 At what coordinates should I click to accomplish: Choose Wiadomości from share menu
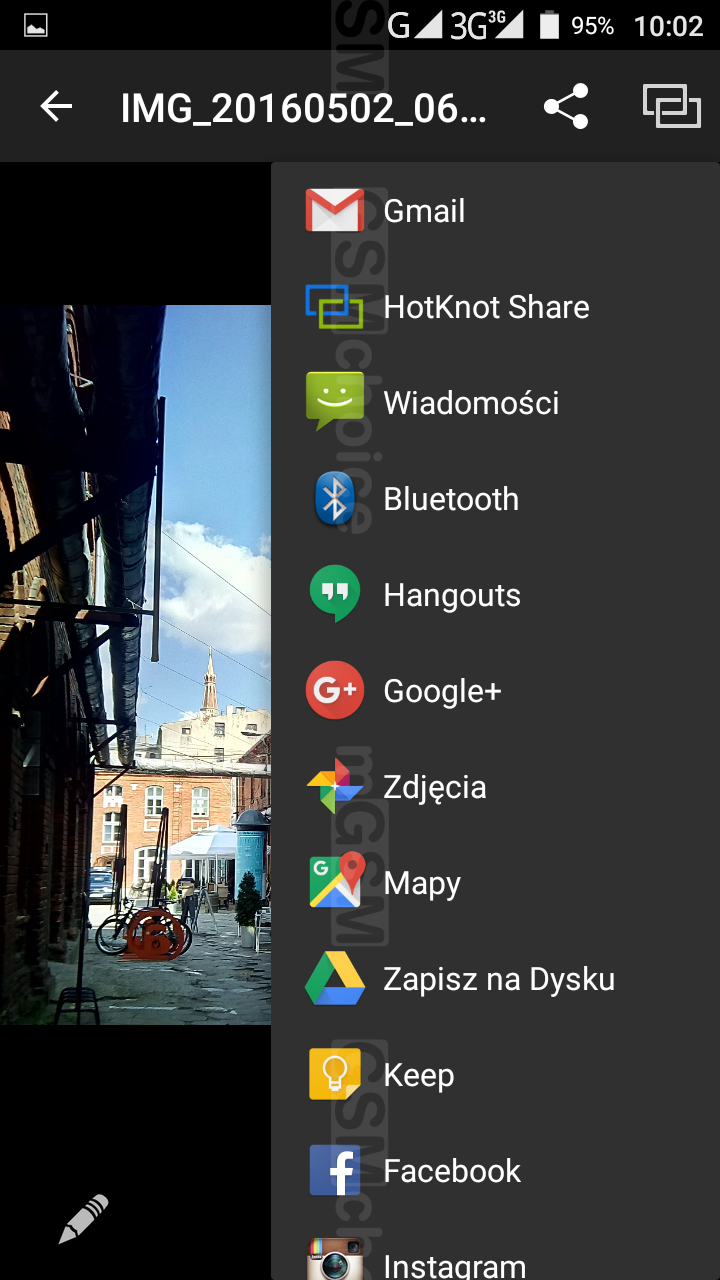(x=471, y=403)
